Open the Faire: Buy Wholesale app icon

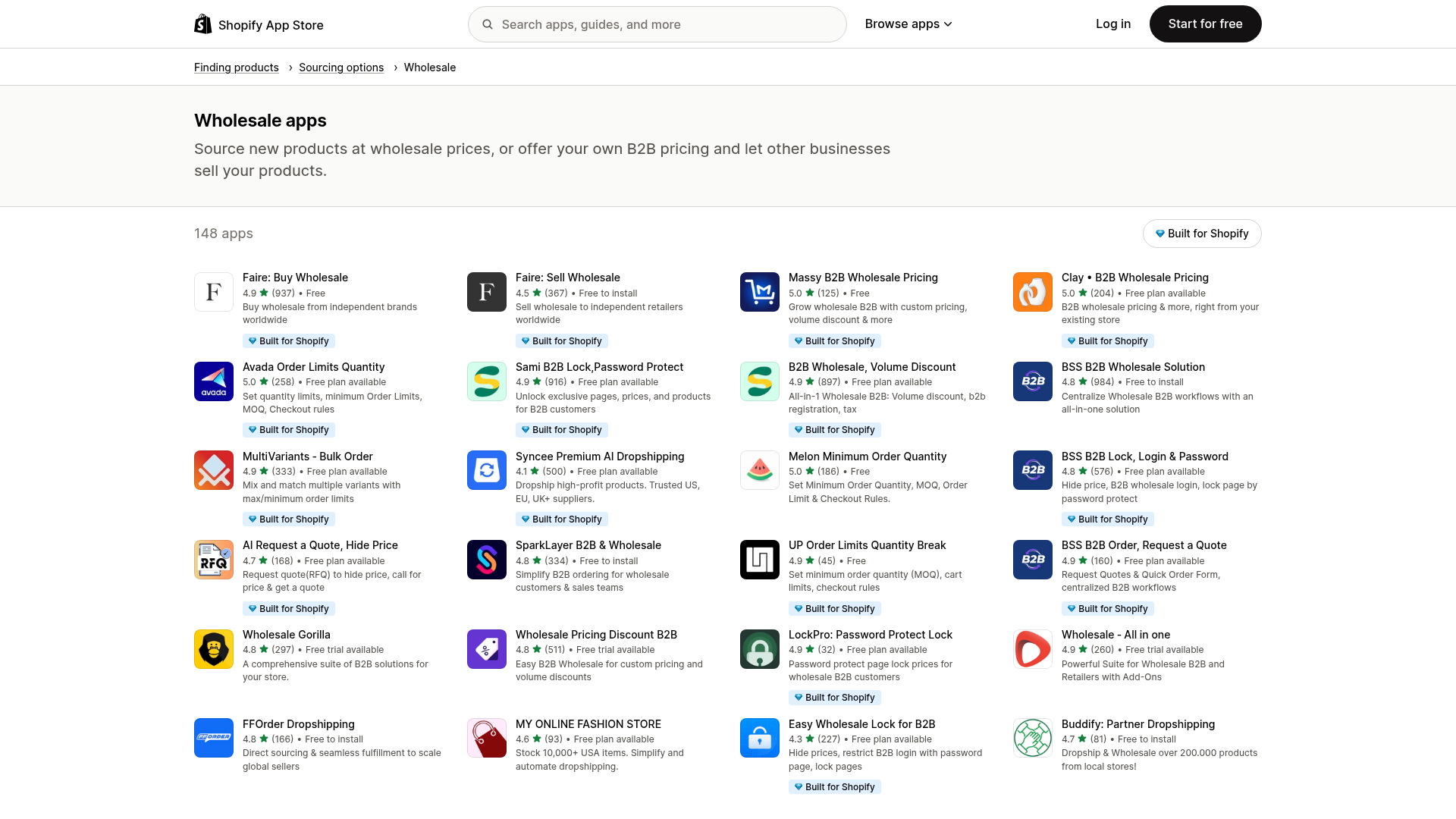214,292
